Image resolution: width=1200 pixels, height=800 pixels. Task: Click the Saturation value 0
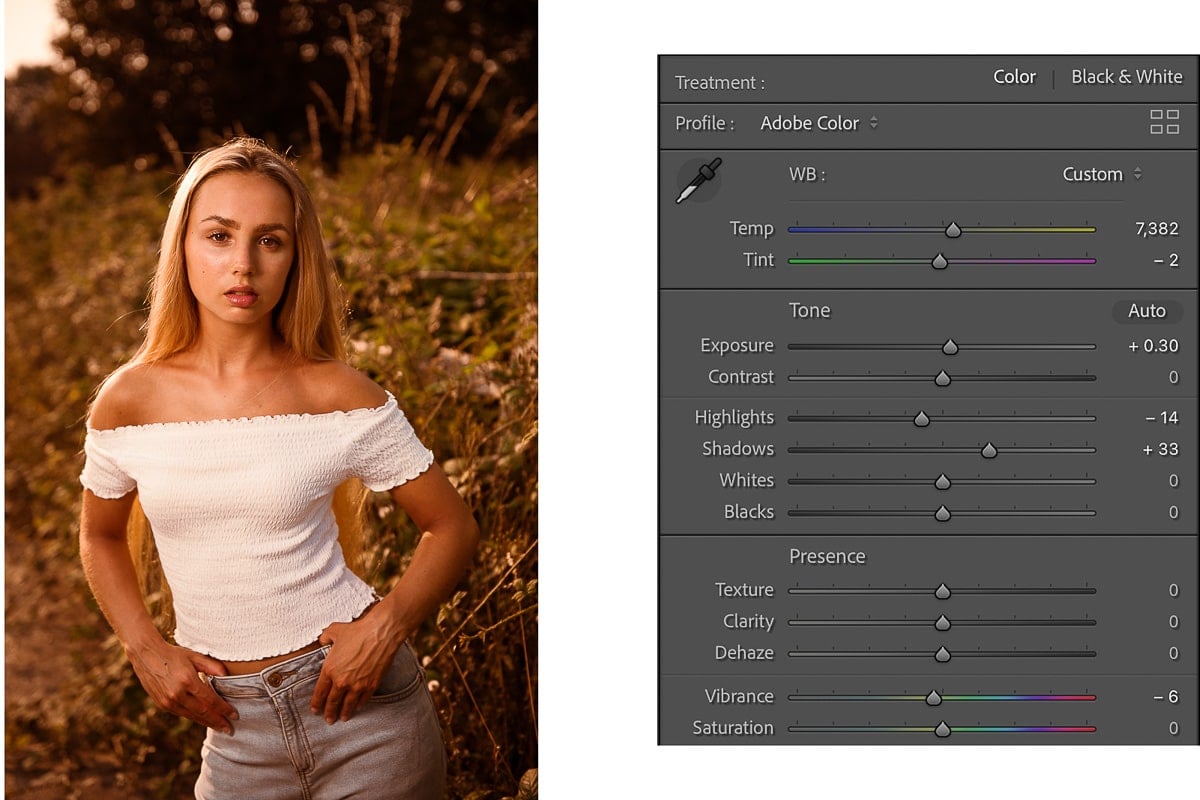pos(1174,728)
